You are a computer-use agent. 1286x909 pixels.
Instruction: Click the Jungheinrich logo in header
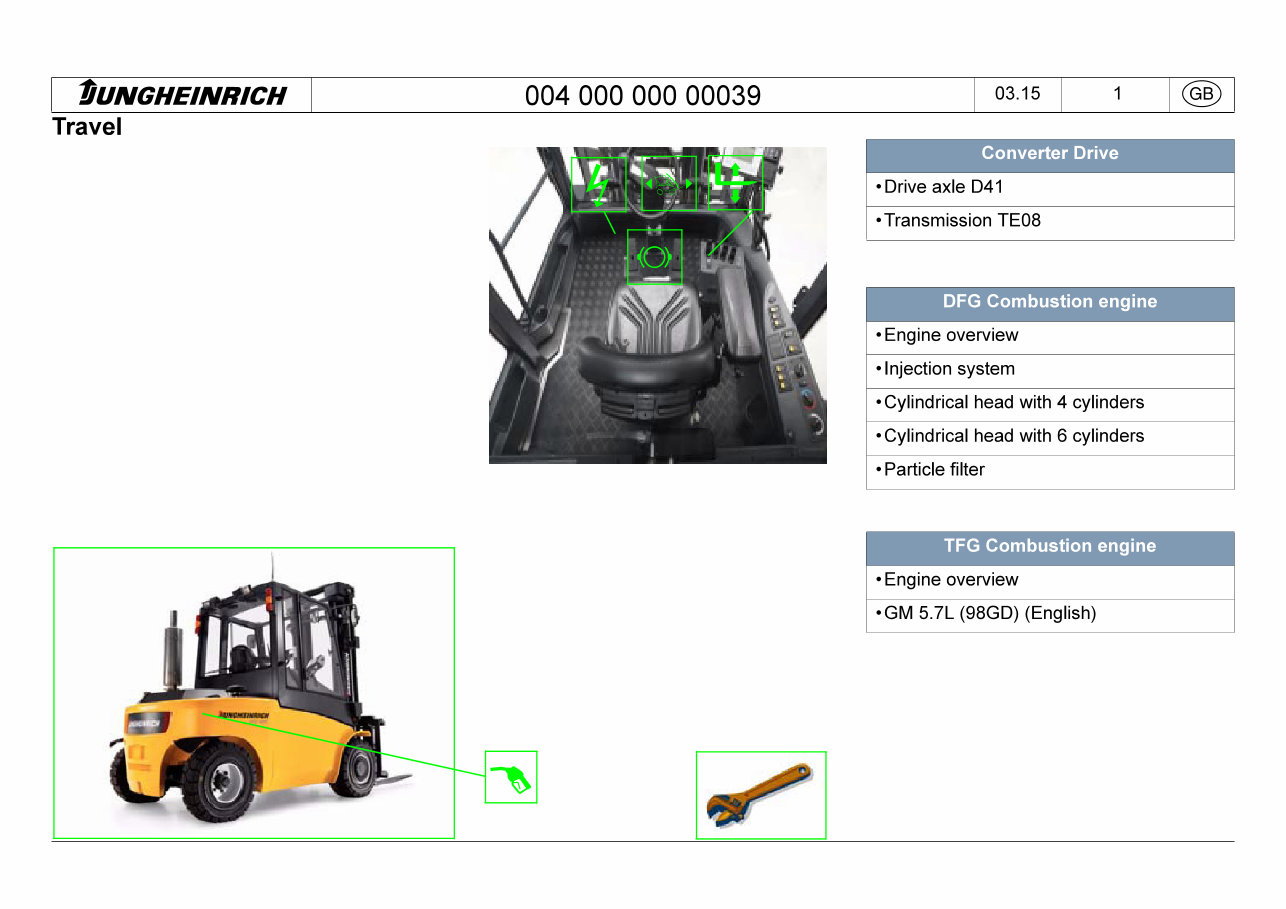[182, 94]
